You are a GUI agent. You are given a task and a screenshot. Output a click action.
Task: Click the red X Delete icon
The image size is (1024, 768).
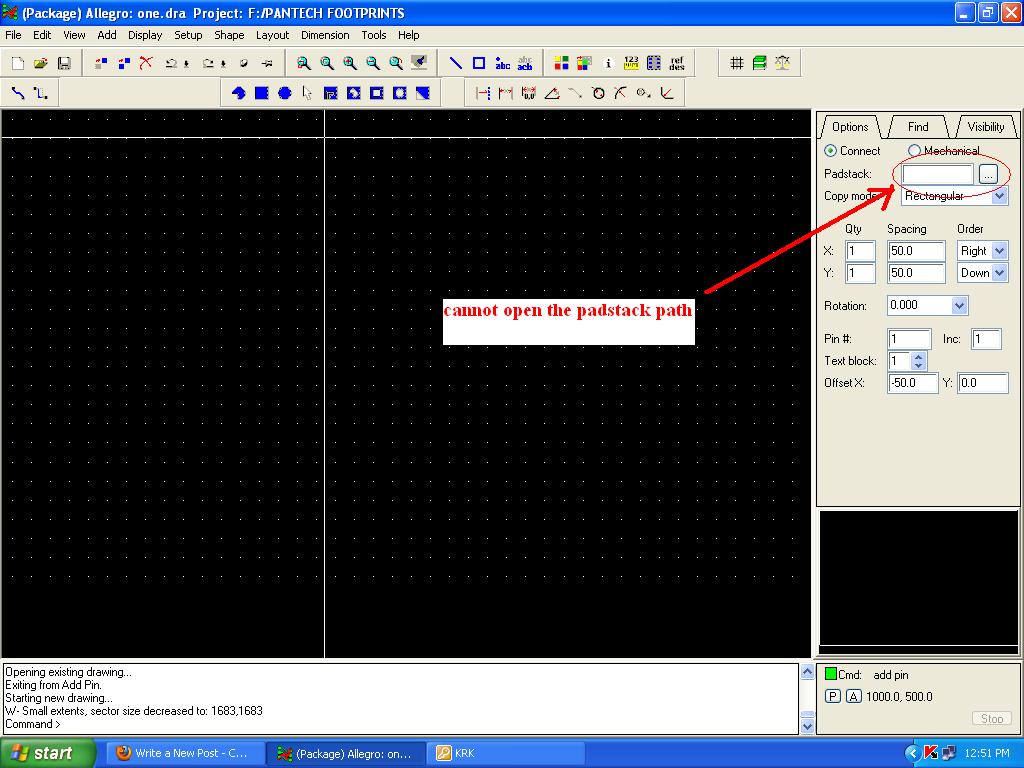146,63
